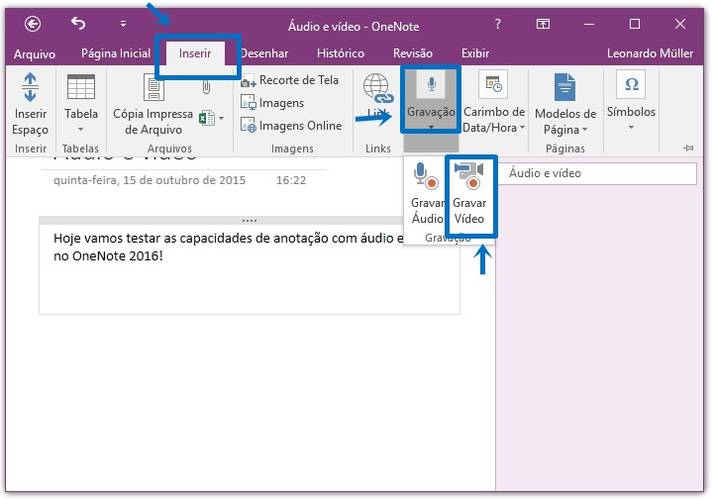713x500 pixels.
Task: Open the Histórico tab
Action: tap(341, 53)
